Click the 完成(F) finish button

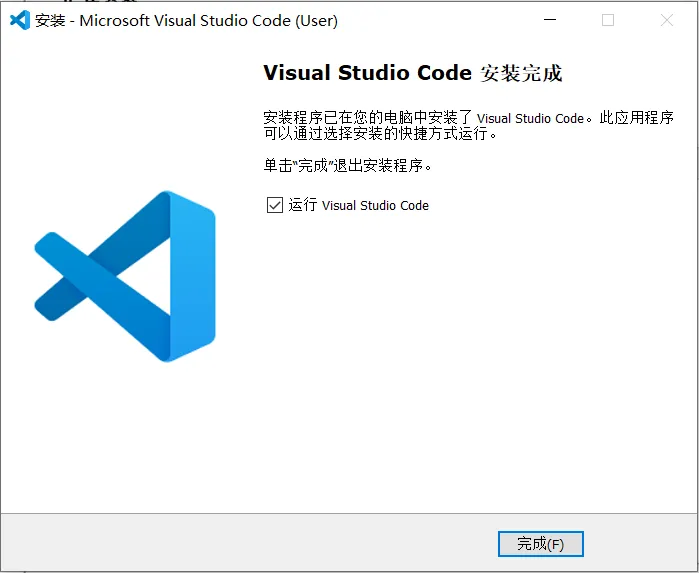pos(540,544)
